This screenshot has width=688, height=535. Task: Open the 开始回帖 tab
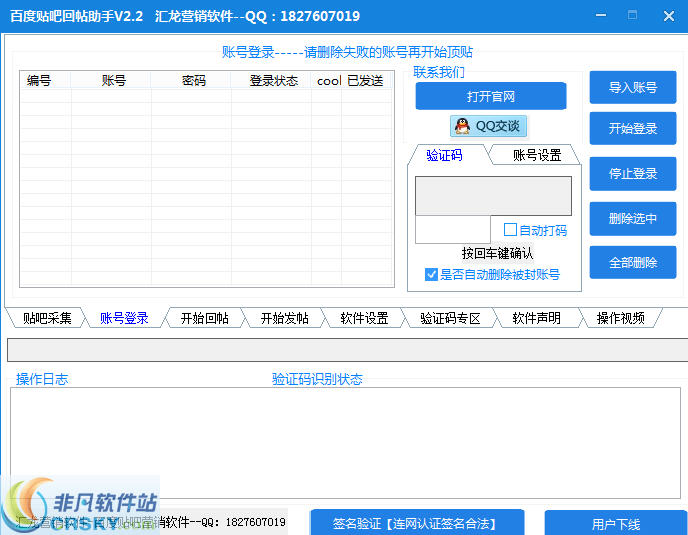click(x=204, y=318)
